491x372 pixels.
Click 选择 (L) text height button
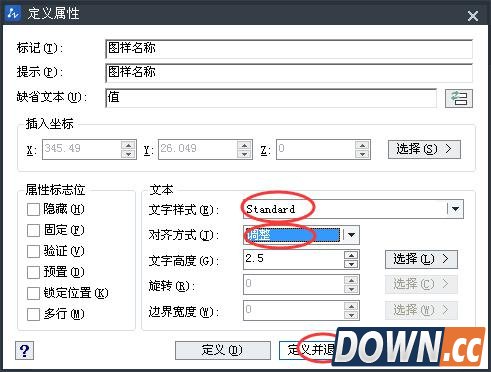(421, 259)
